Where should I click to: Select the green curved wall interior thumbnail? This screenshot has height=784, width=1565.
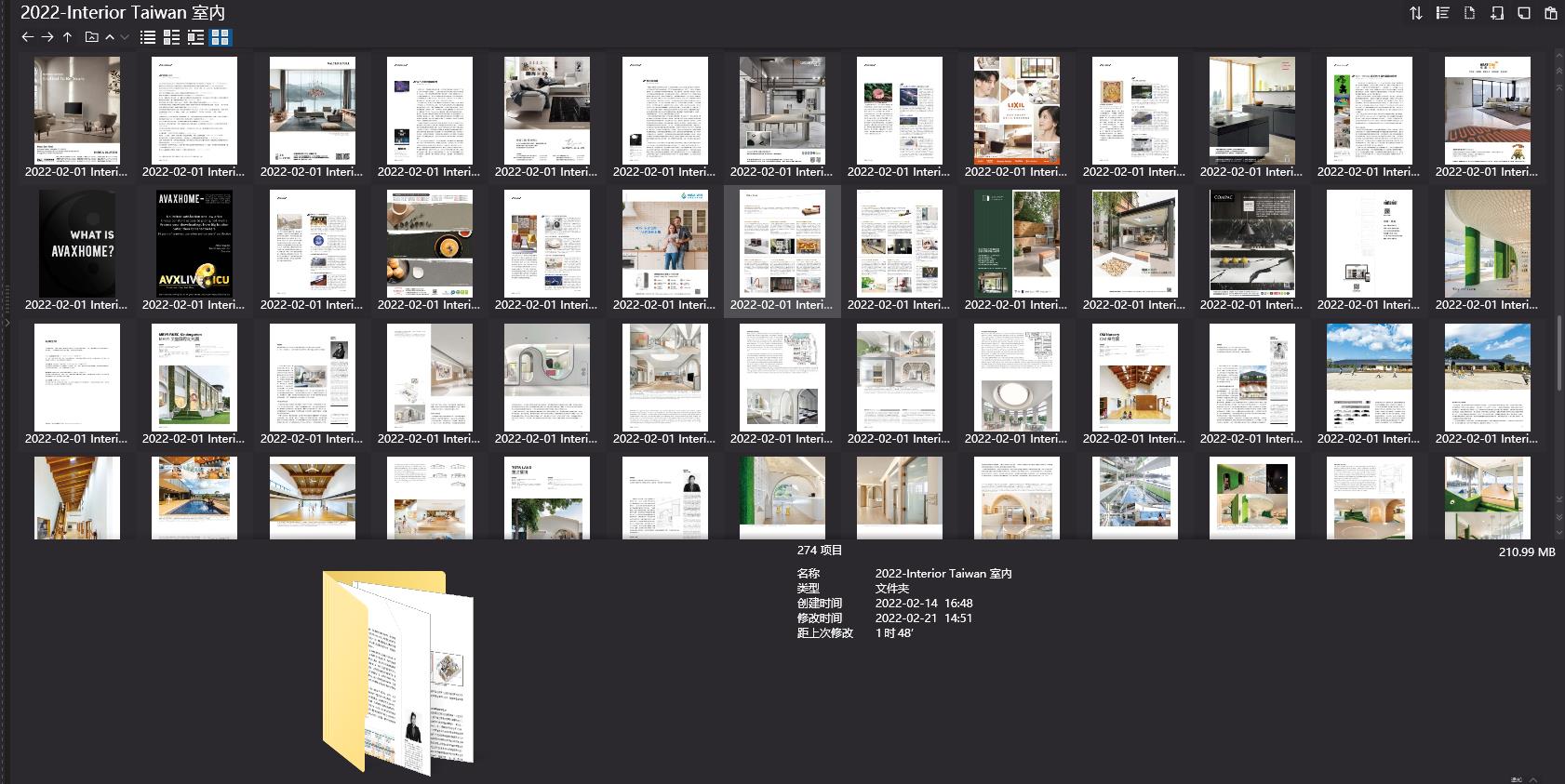point(1488,244)
